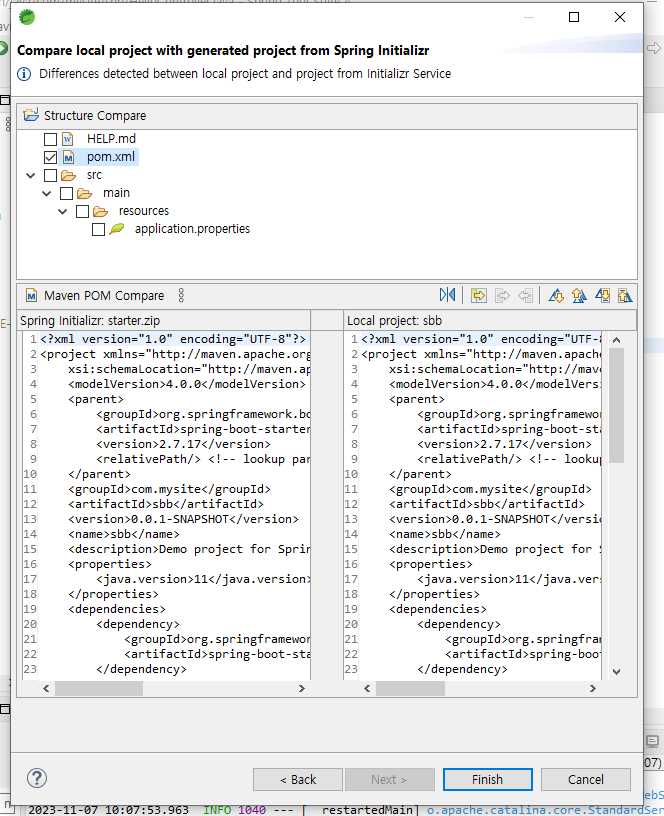Click the src folder icon
664x816 pixels.
68,175
